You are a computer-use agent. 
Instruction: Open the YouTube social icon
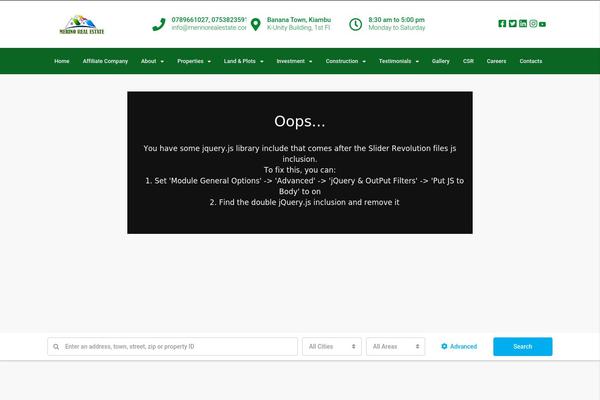click(x=542, y=24)
